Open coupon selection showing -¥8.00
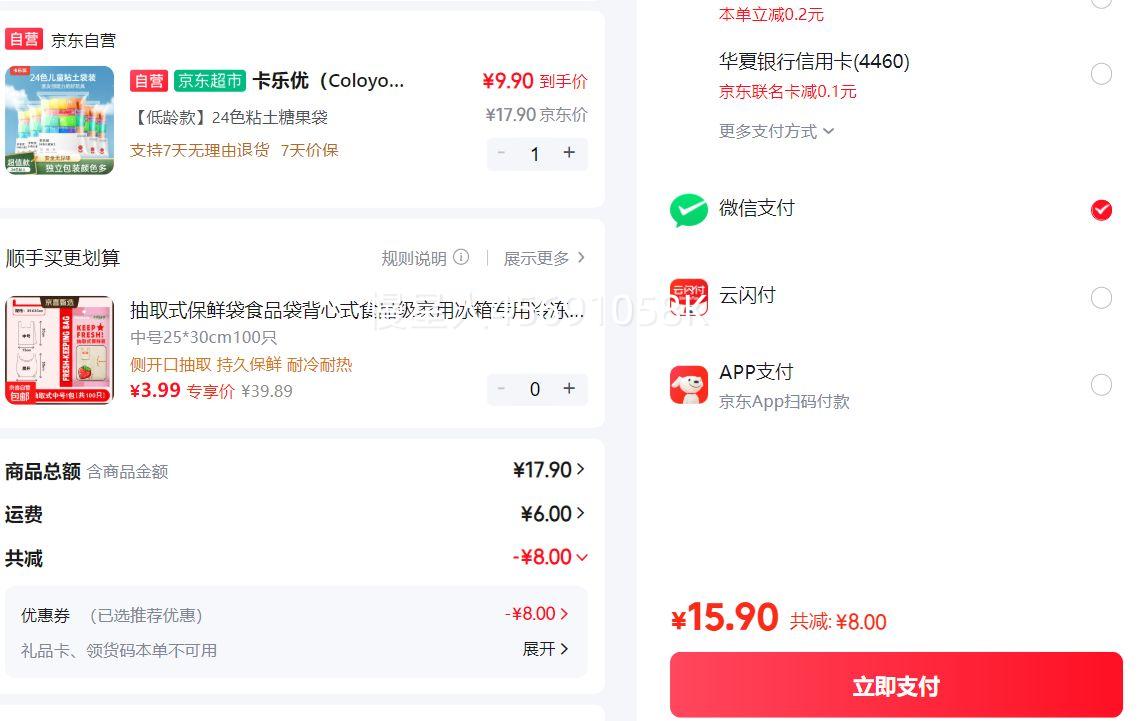 (x=537, y=613)
